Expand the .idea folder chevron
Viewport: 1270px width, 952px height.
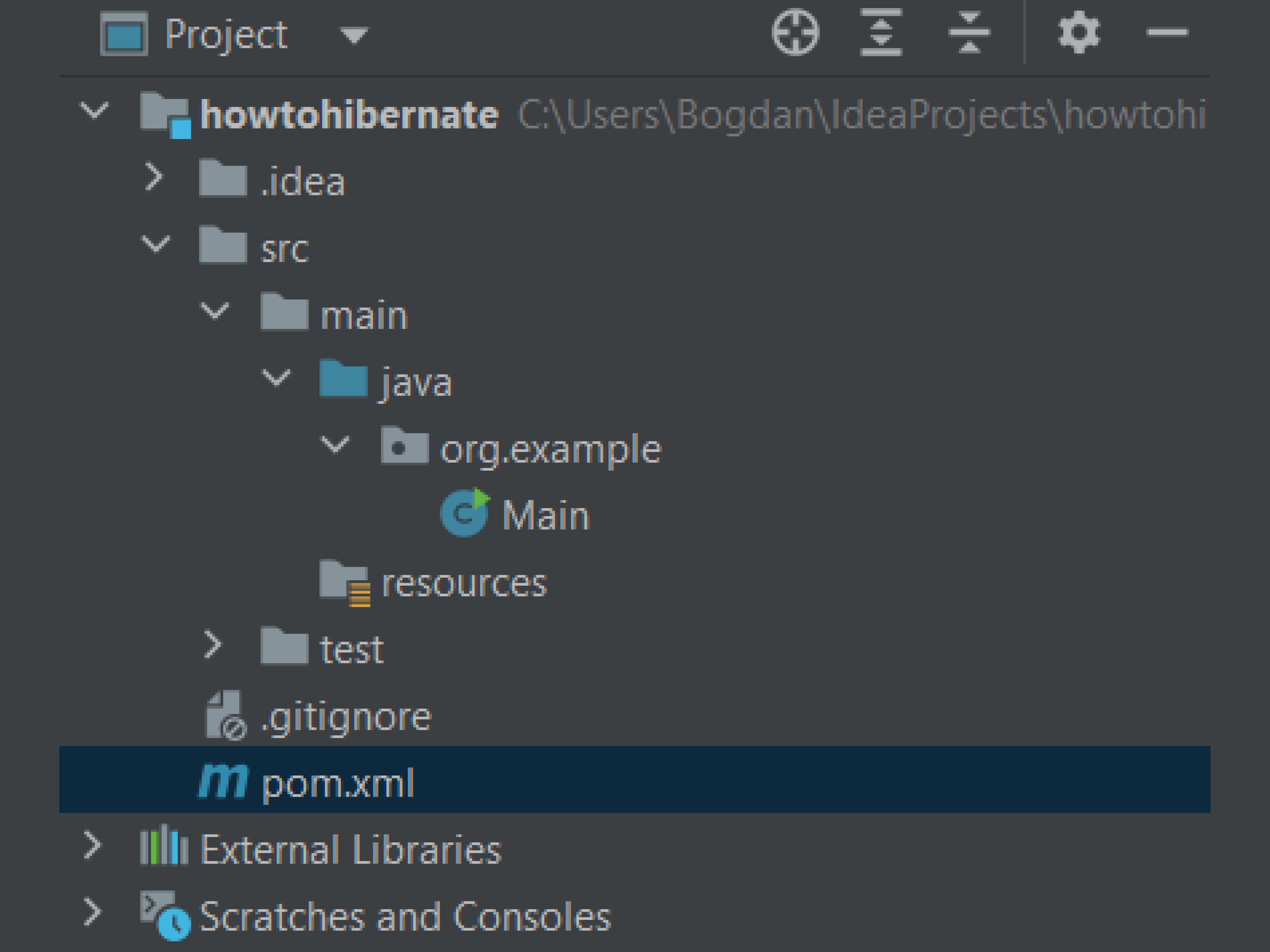[154, 177]
